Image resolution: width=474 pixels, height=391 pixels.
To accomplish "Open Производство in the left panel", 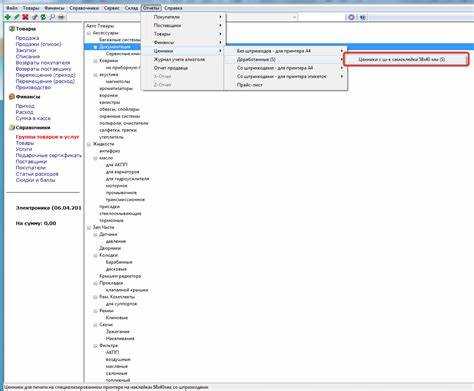I will [x=33, y=87].
